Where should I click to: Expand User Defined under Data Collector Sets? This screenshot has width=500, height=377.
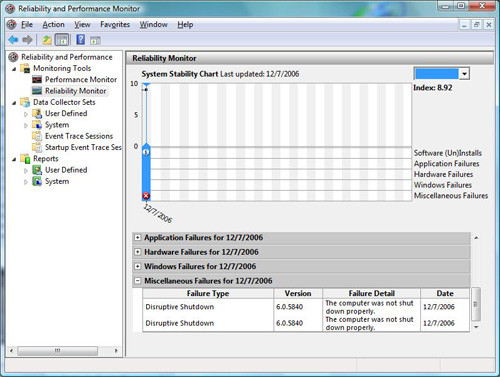[26, 114]
